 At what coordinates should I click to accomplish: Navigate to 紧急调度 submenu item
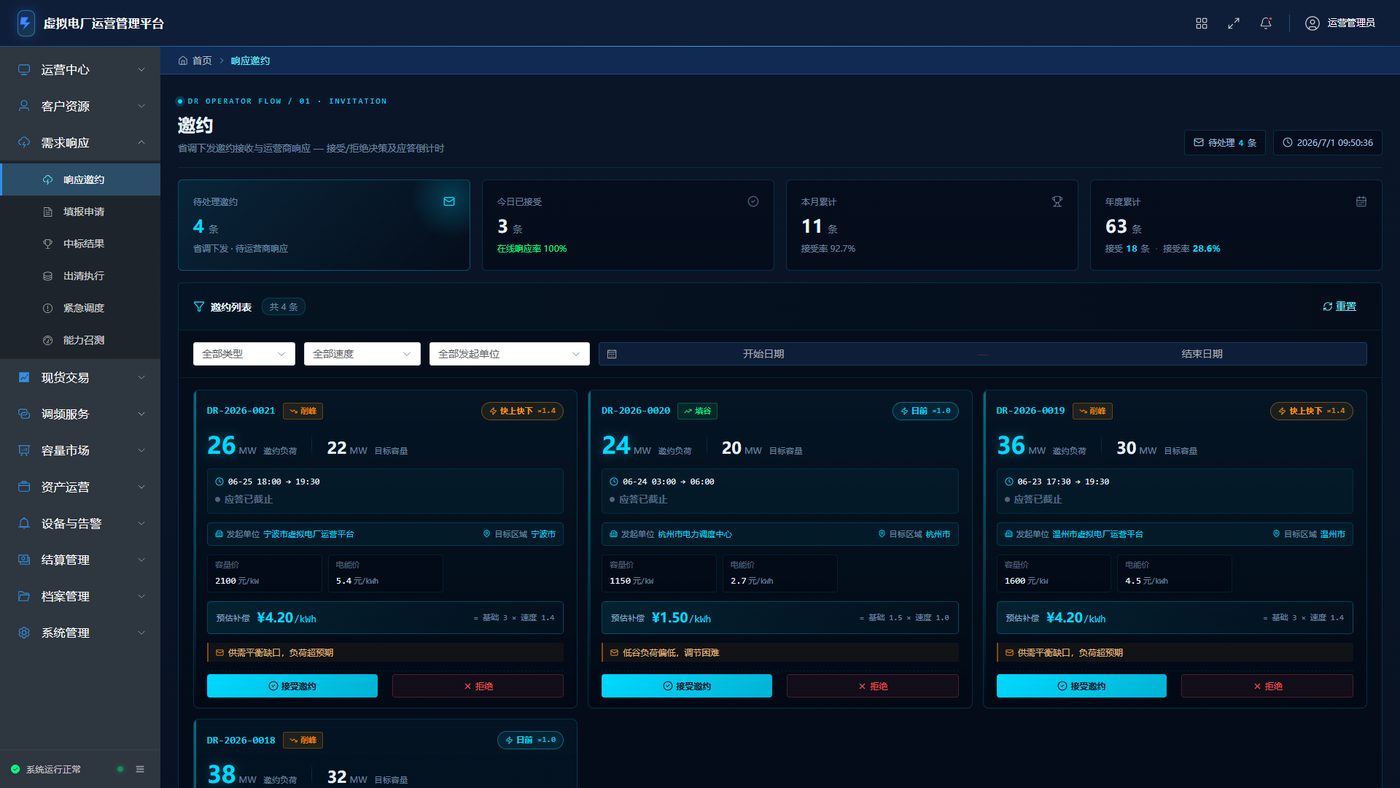coord(80,308)
